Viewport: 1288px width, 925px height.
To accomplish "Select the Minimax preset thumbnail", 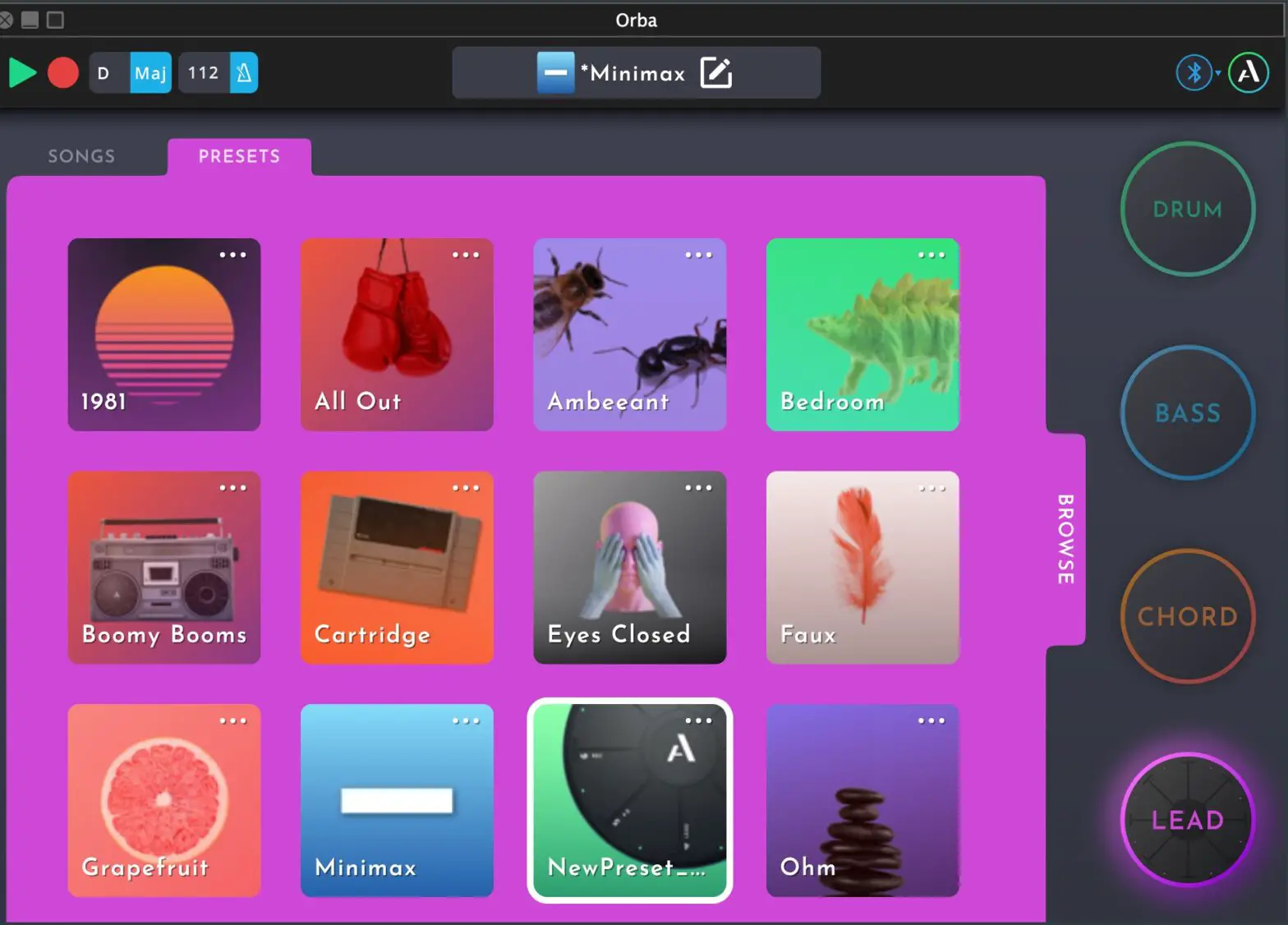I will click(397, 800).
